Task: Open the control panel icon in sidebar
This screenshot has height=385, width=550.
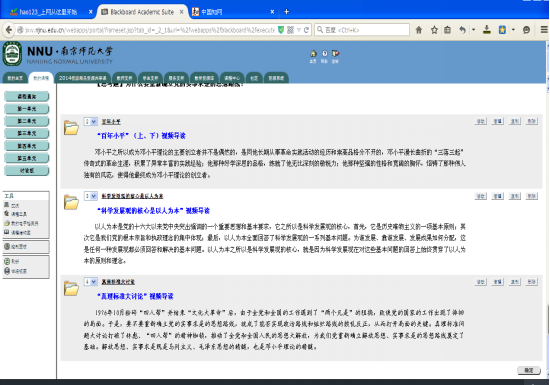Action: point(7,246)
